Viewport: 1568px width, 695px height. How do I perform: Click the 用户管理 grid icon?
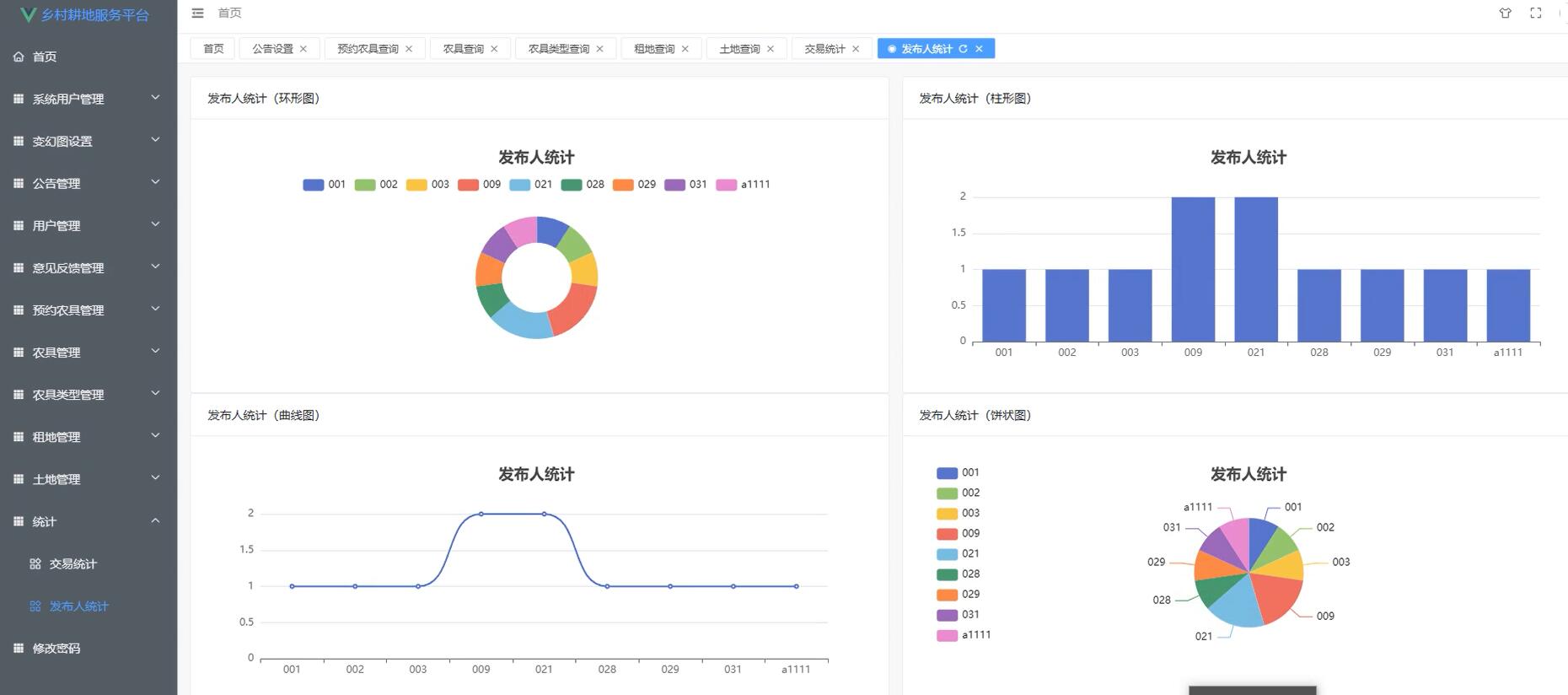(19, 225)
